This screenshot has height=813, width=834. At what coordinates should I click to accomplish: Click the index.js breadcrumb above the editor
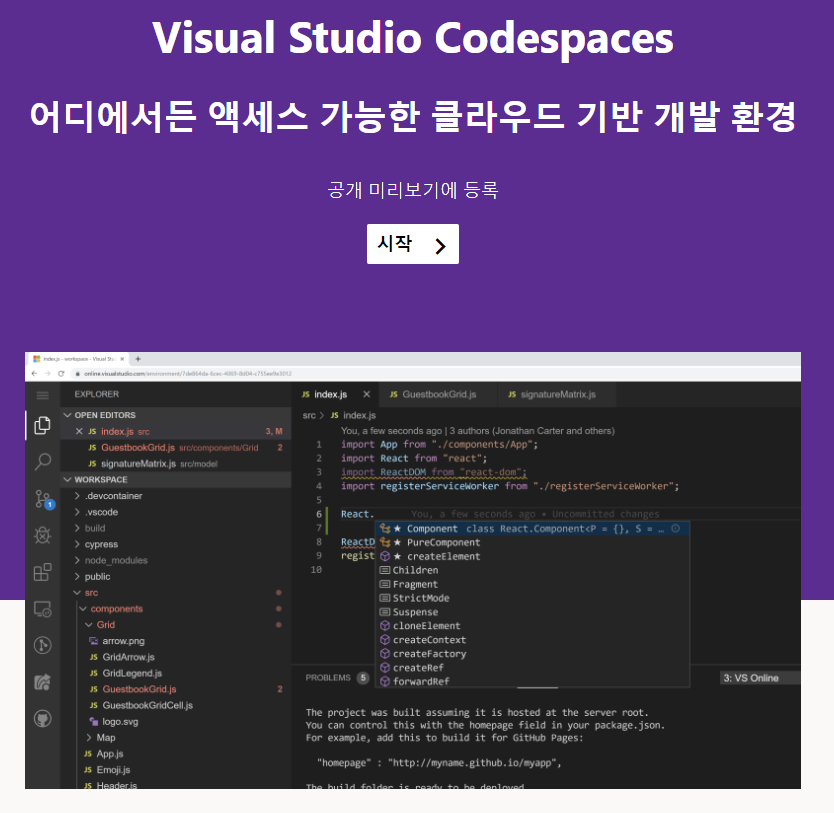[353, 415]
